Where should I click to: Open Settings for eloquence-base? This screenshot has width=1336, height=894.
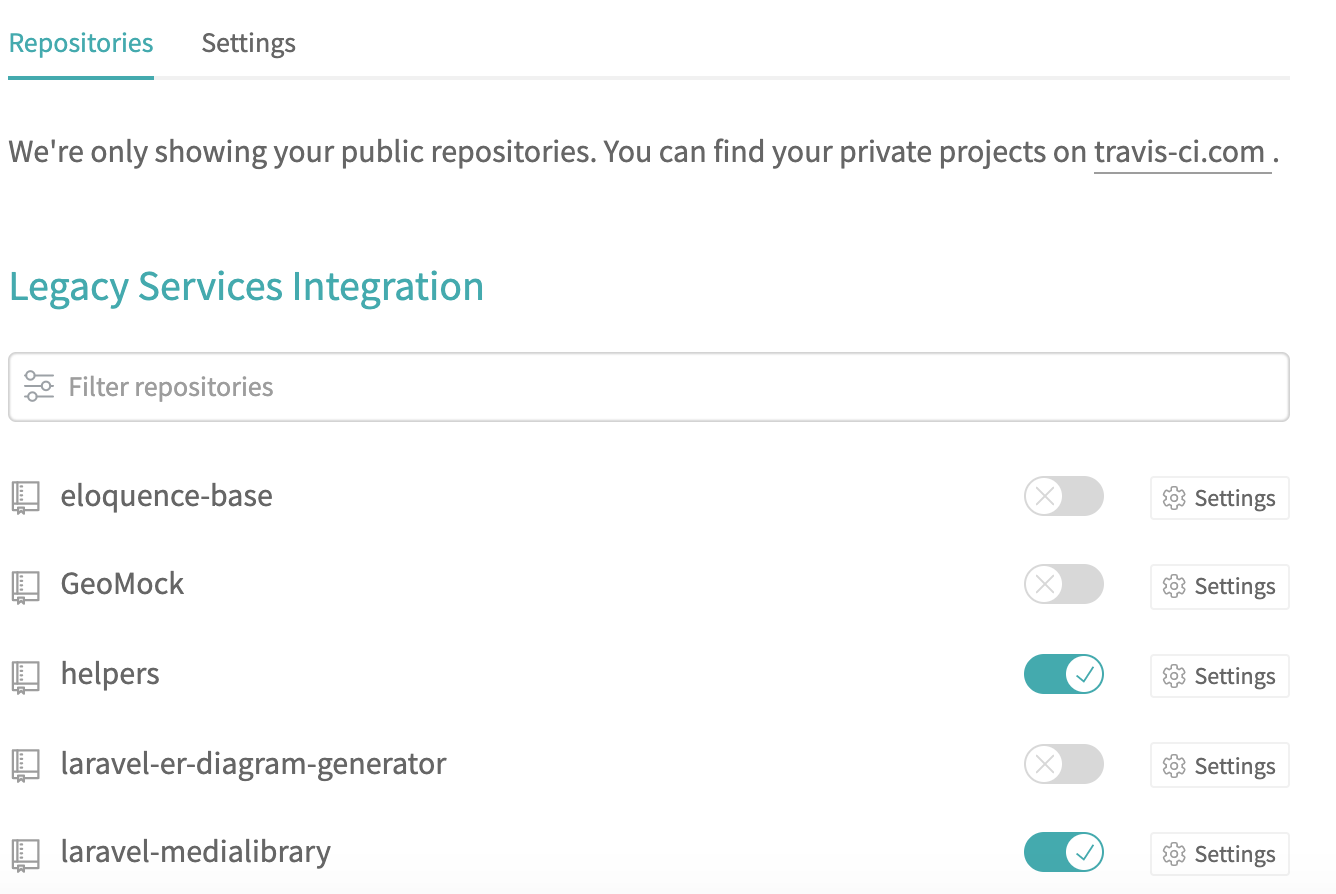(x=1220, y=498)
